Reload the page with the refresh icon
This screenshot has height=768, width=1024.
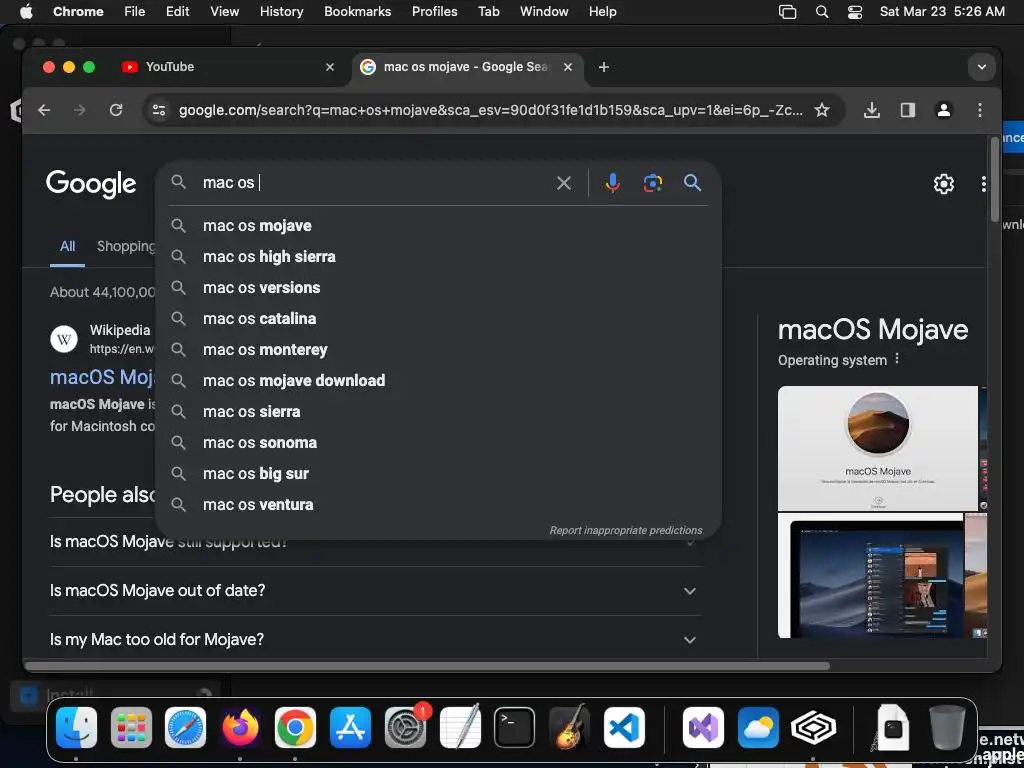pos(116,110)
